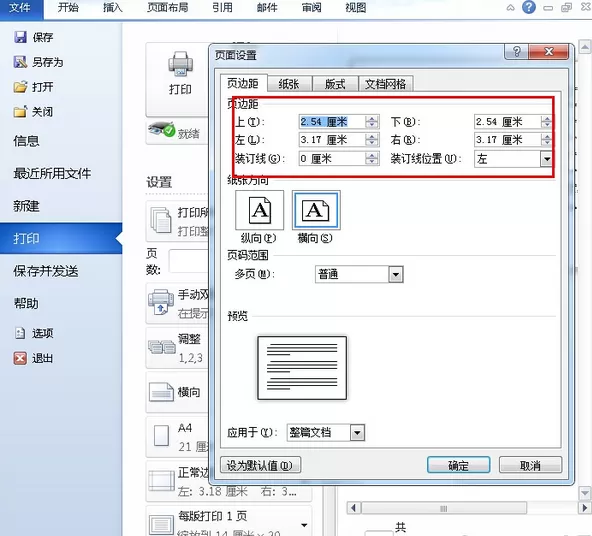Open the Insert (插入) ribbon tab
The image size is (592, 536).
[113, 8]
